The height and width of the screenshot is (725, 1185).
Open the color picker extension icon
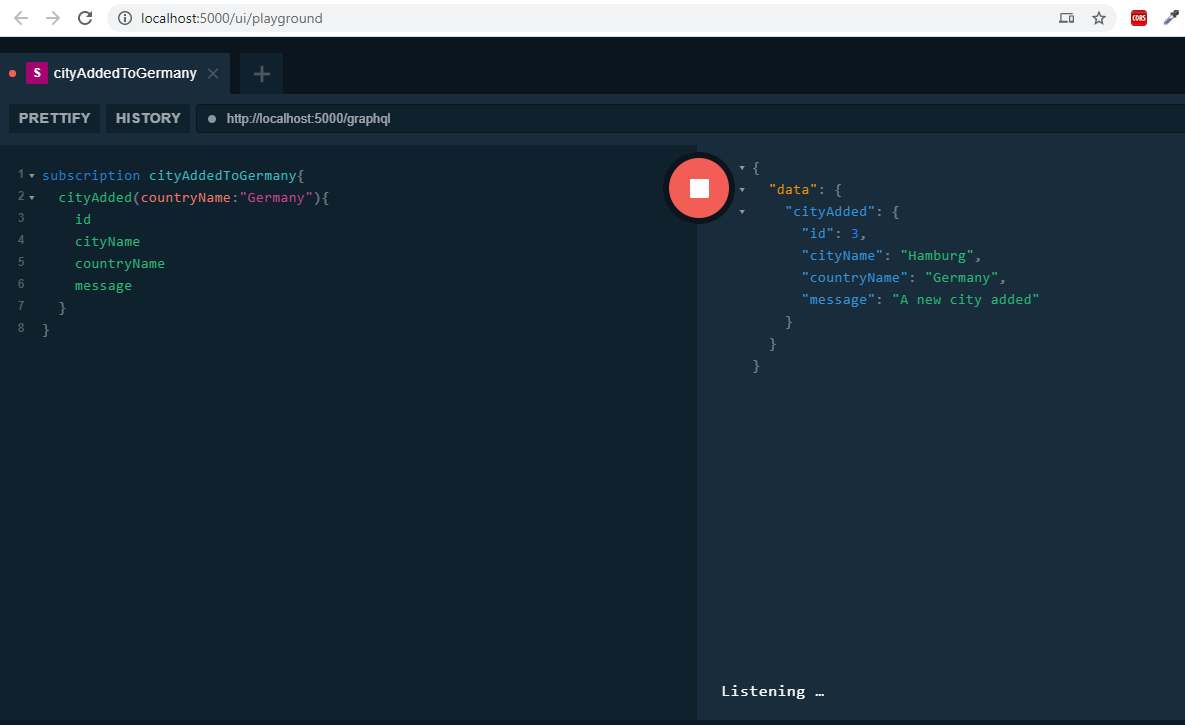[1171, 18]
